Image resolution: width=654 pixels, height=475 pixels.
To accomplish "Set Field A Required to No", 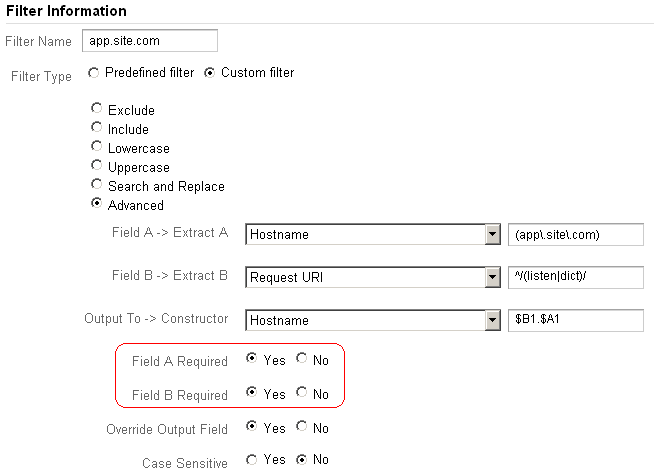I will 303,360.
